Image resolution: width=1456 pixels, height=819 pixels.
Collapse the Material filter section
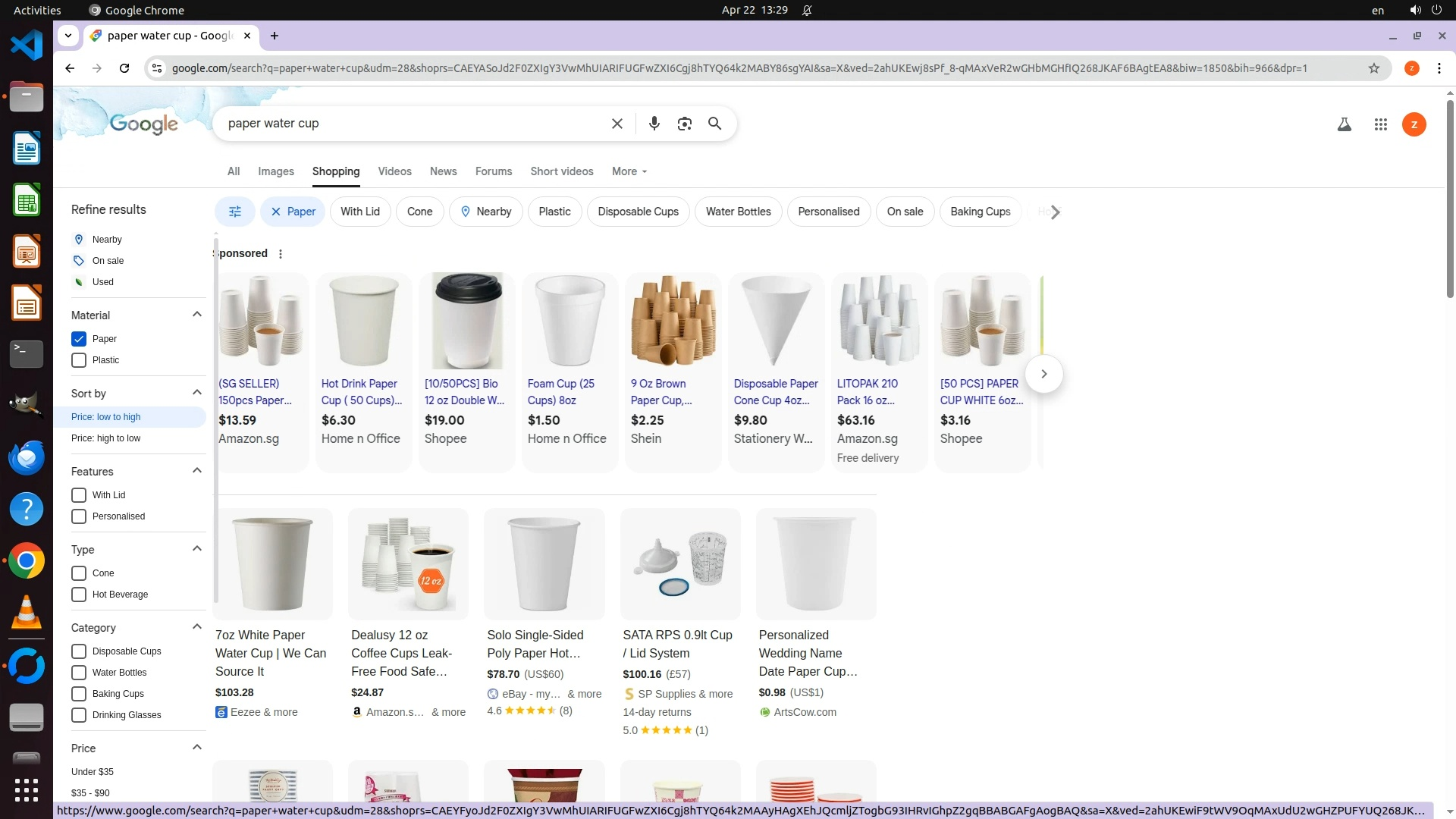197,315
